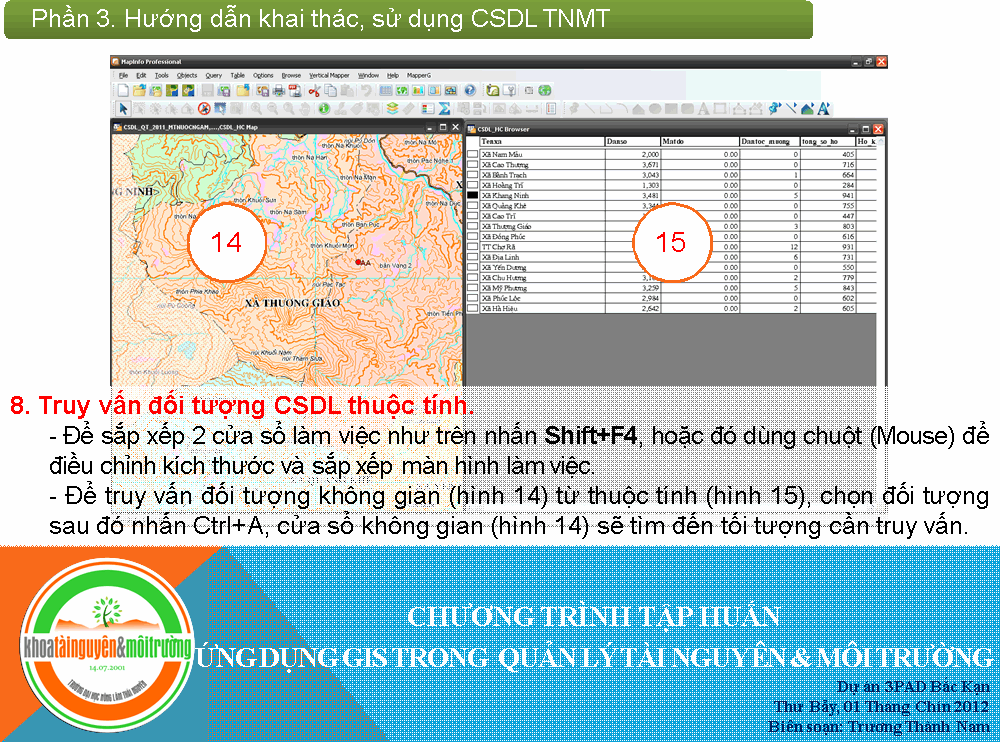Open the Text Style letter A icon
The height and width of the screenshot is (742, 1000).
pyautogui.click(x=824, y=108)
